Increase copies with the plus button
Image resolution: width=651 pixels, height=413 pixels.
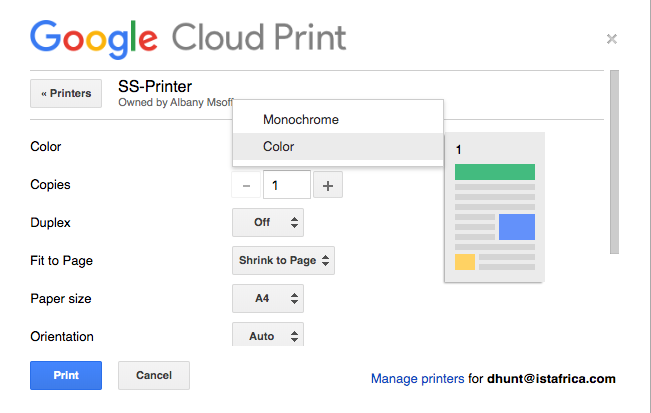(x=328, y=185)
